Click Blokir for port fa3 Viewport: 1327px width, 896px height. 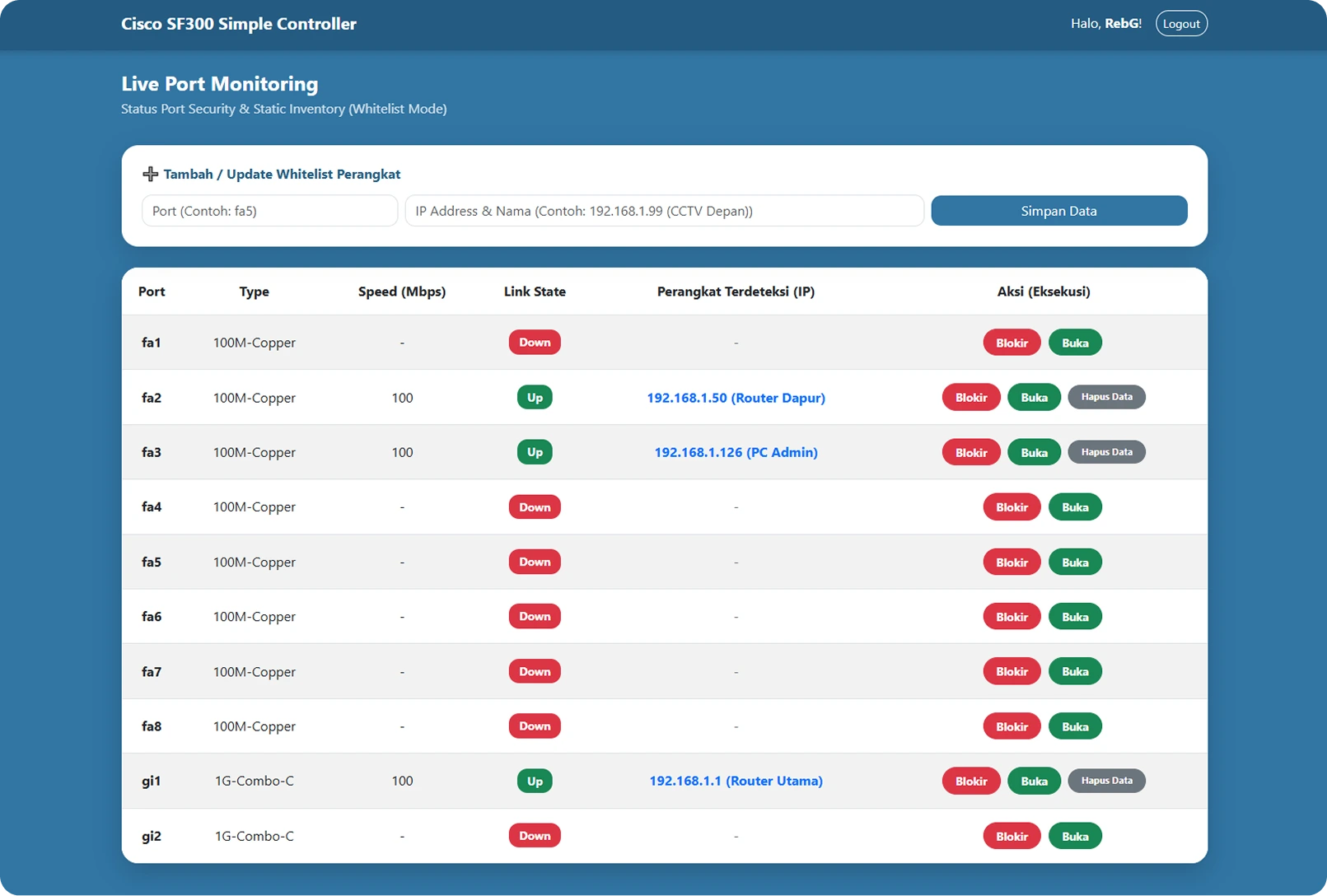tap(971, 452)
